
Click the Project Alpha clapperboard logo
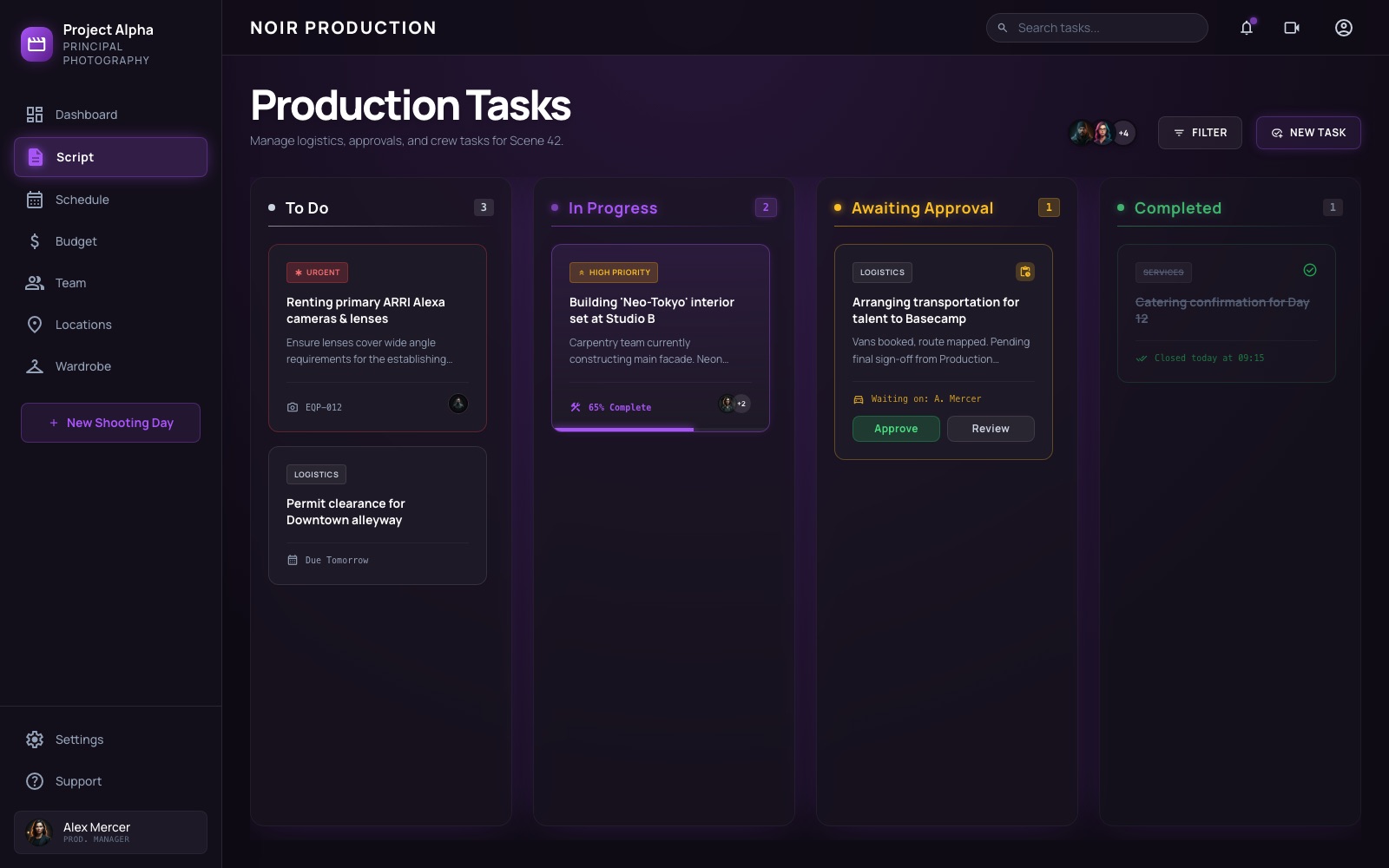click(x=36, y=44)
